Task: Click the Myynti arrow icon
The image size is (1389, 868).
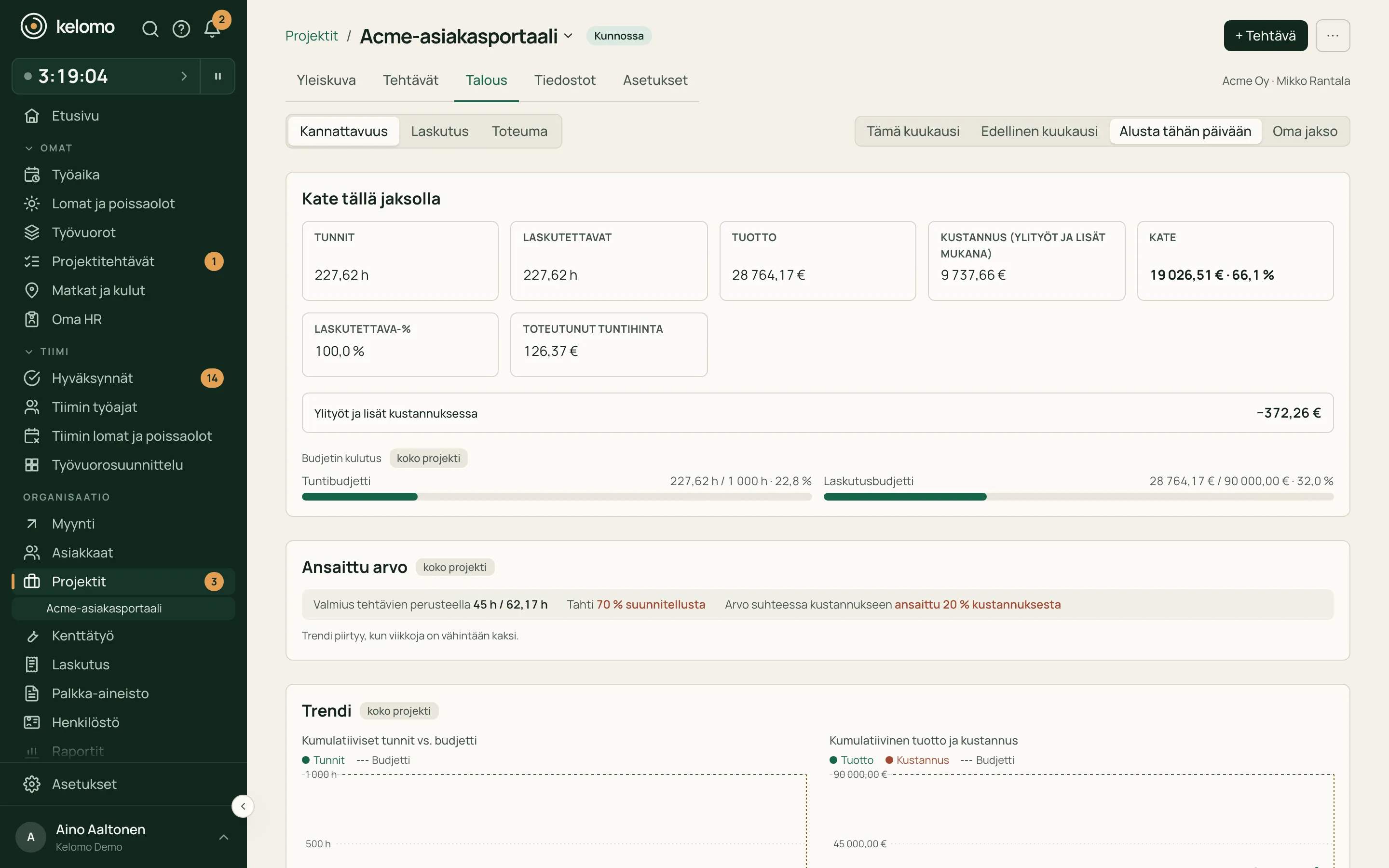Action: pyautogui.click(x=31, y=524)
